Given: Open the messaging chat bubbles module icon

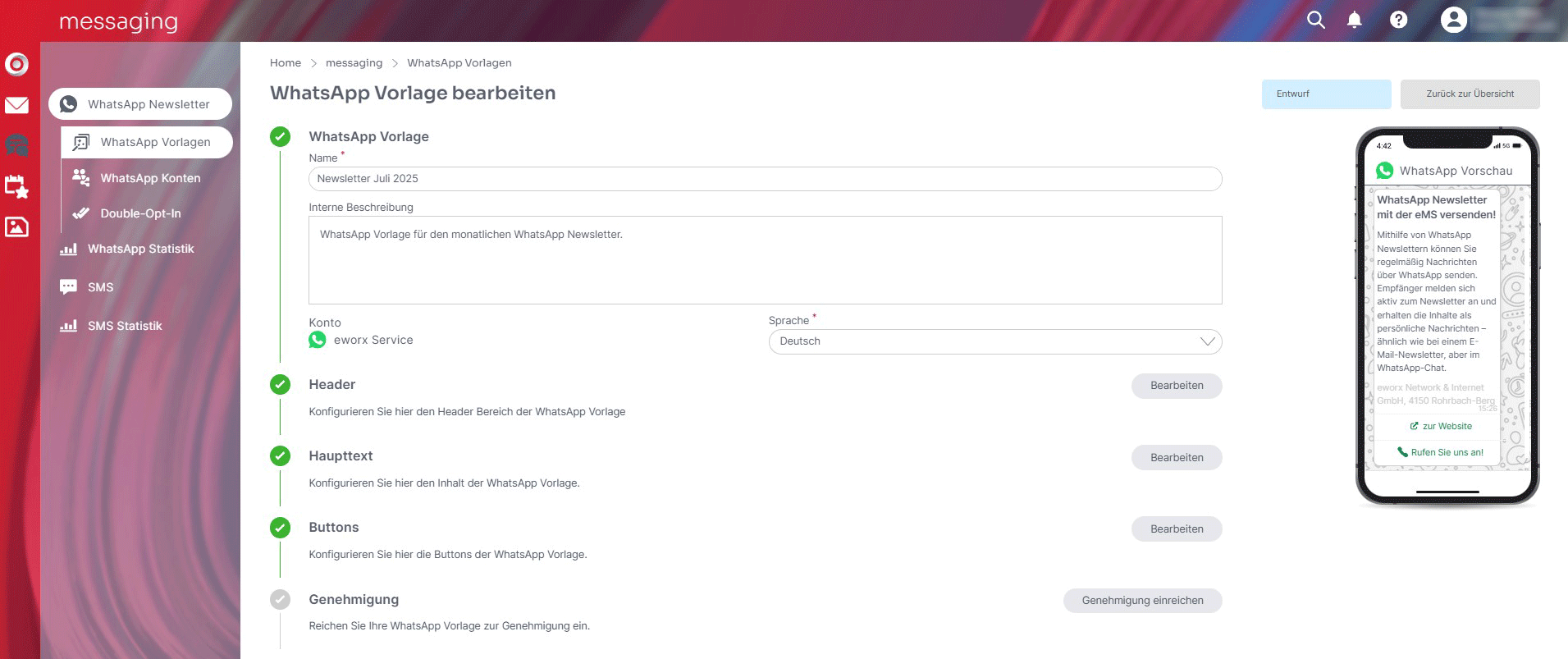Looking at the screenshot, I should click(16, 145).
